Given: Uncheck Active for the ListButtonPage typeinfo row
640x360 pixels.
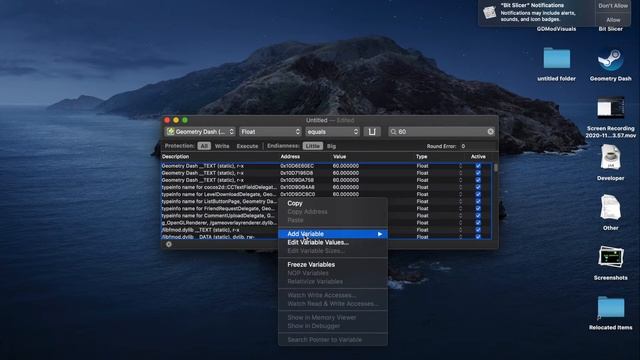Looking at the screenshot, I should tap(478, 201).
